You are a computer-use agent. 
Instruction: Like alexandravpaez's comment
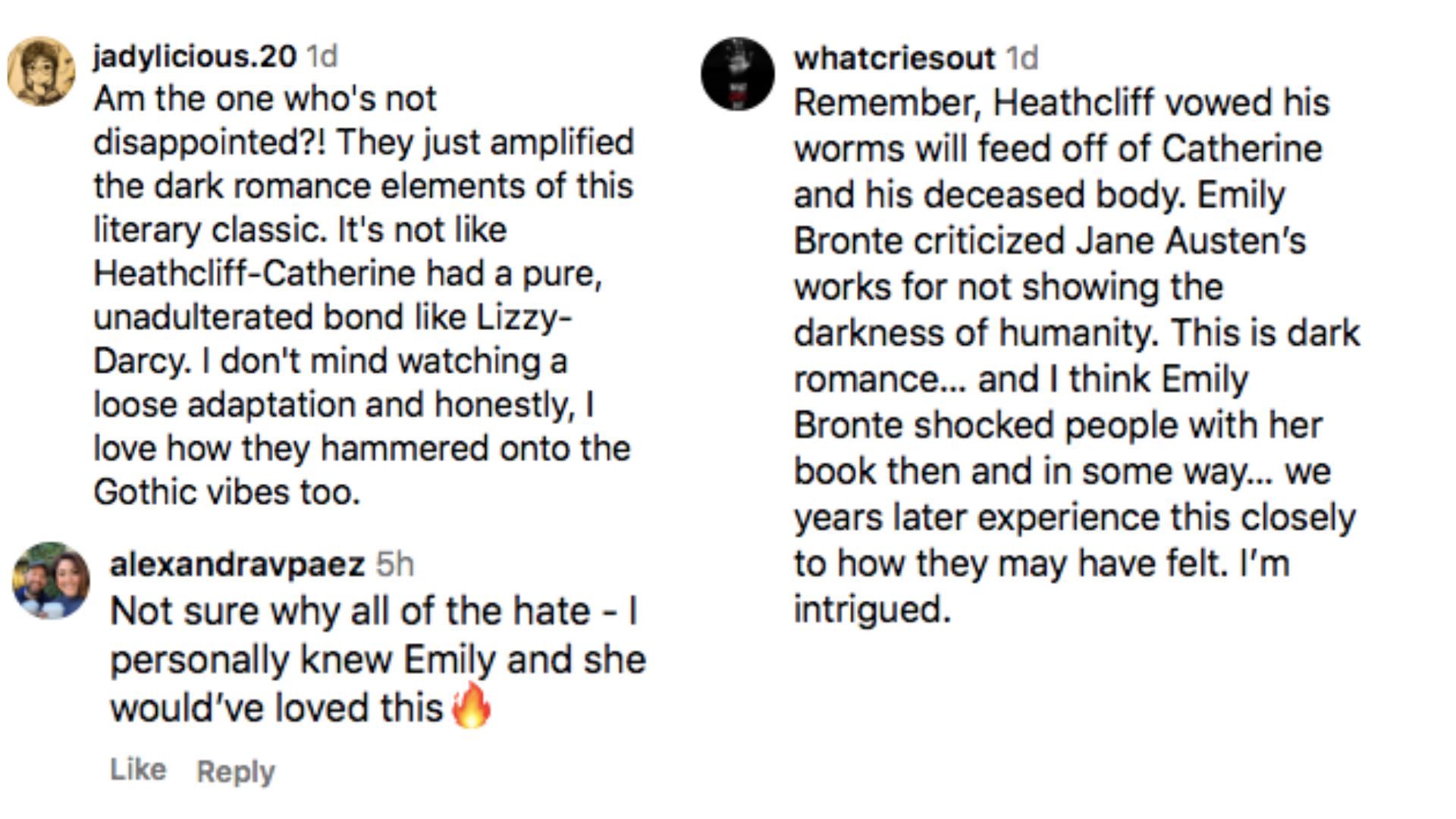pyautogui.click(x=137, y=769)
